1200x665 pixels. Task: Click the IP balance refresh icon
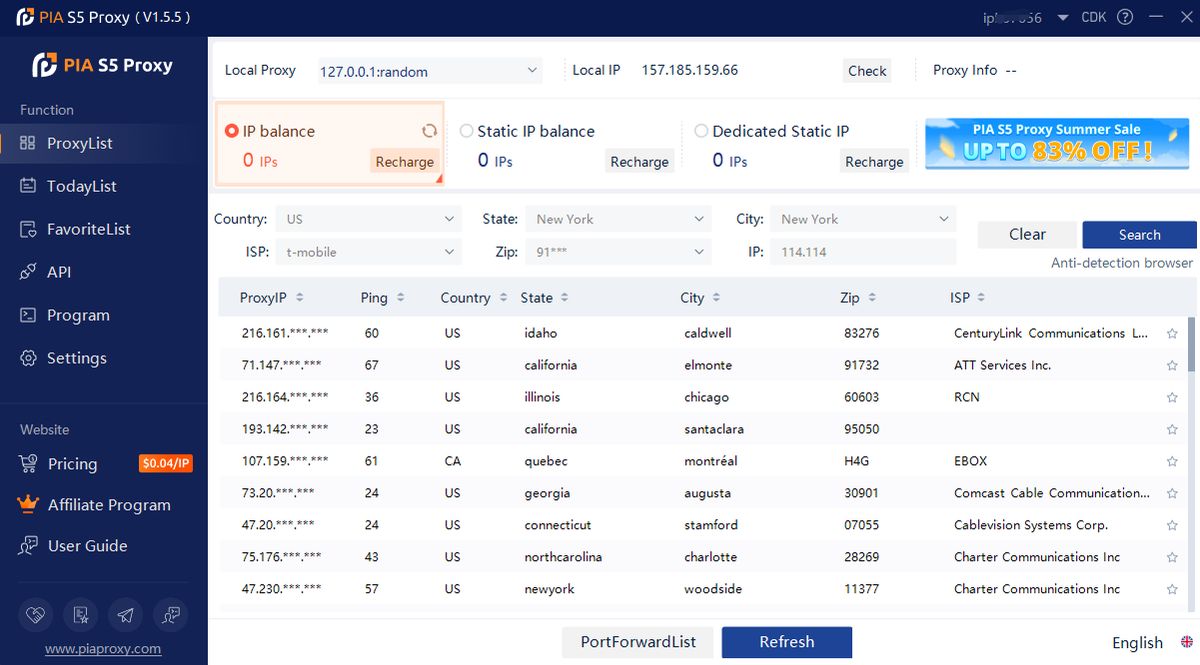[429, 130]
